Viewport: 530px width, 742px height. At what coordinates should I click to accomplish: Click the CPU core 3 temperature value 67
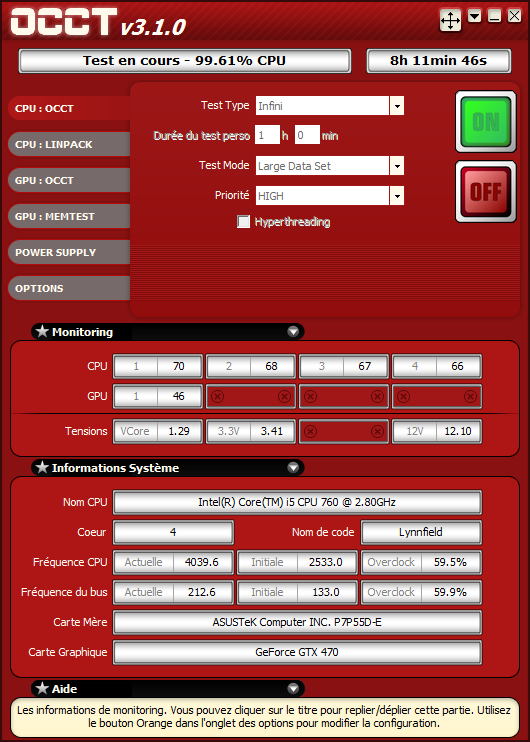(x=364, y=366)
